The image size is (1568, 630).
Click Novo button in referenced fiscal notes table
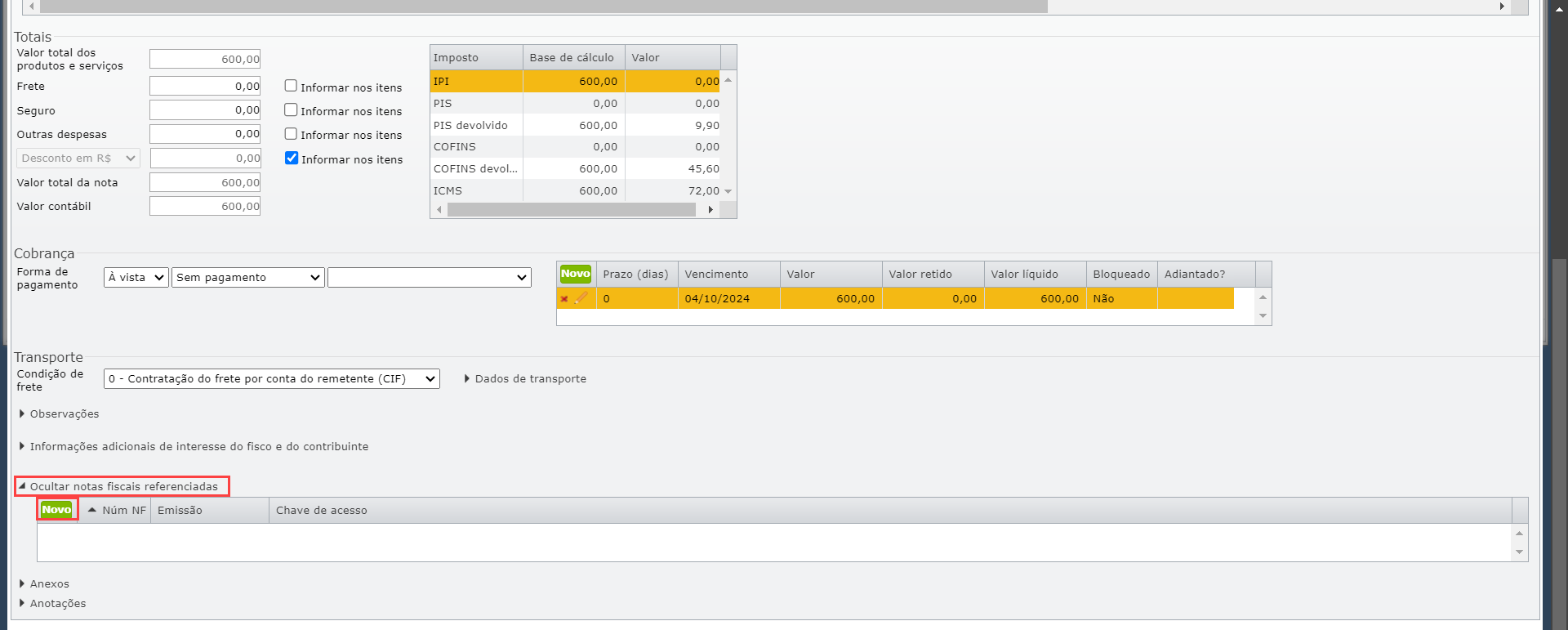tap(57, 510)
